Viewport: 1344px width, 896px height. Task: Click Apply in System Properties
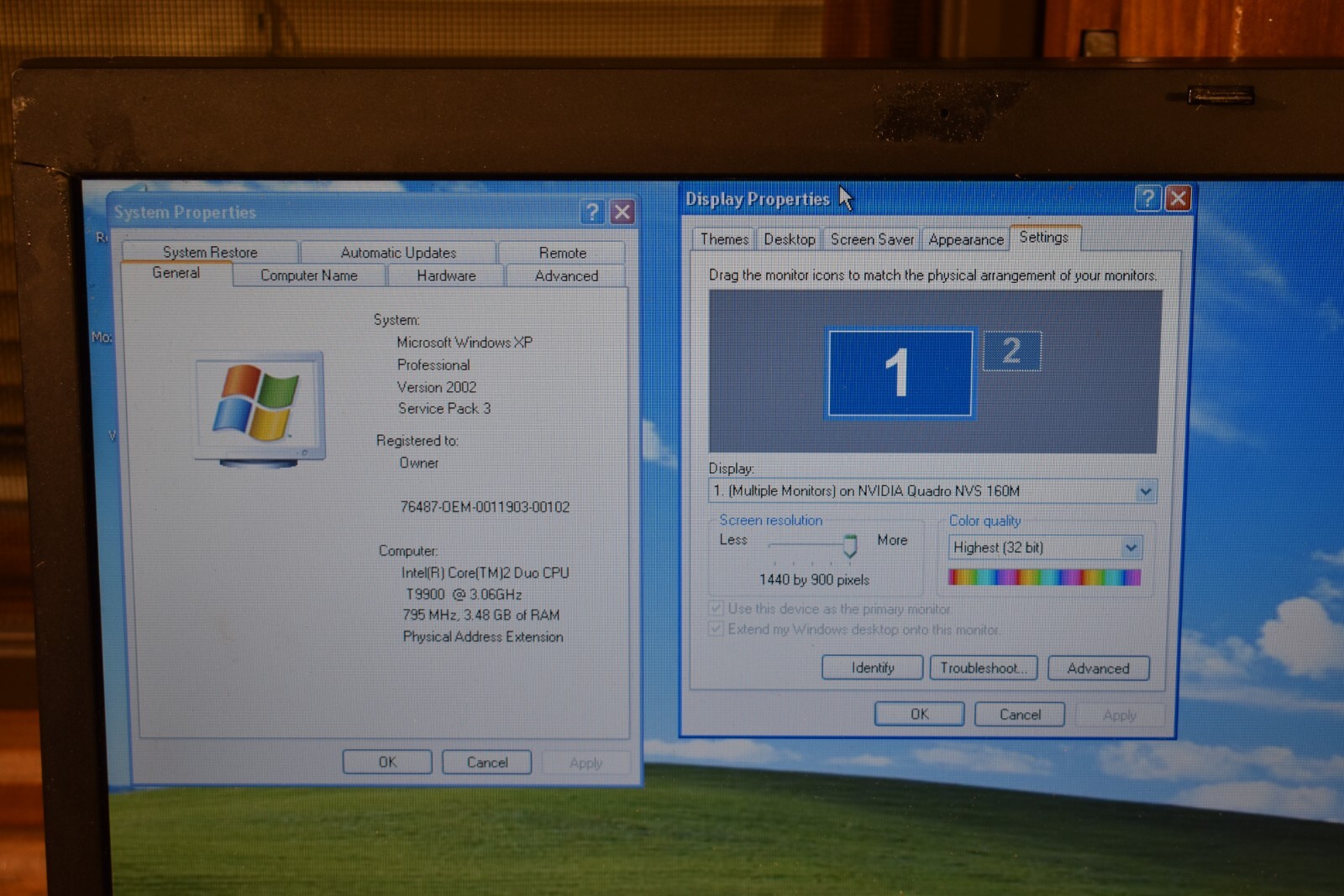pos(585,763)
